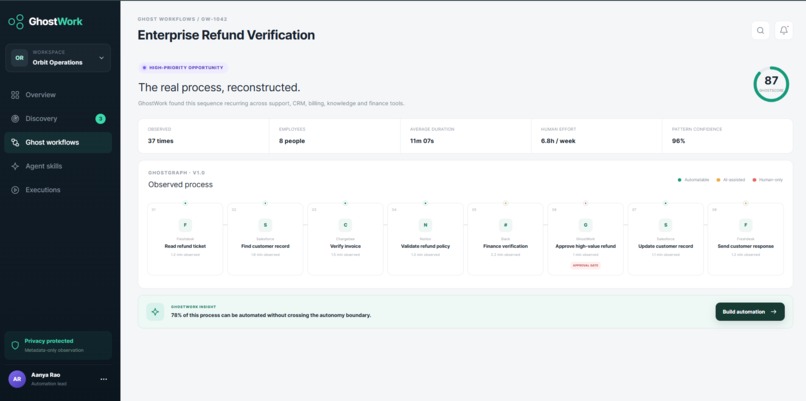Click the orange AI-assisted legend dot
The width and height of the screenshot is (806, 401).
718,180
